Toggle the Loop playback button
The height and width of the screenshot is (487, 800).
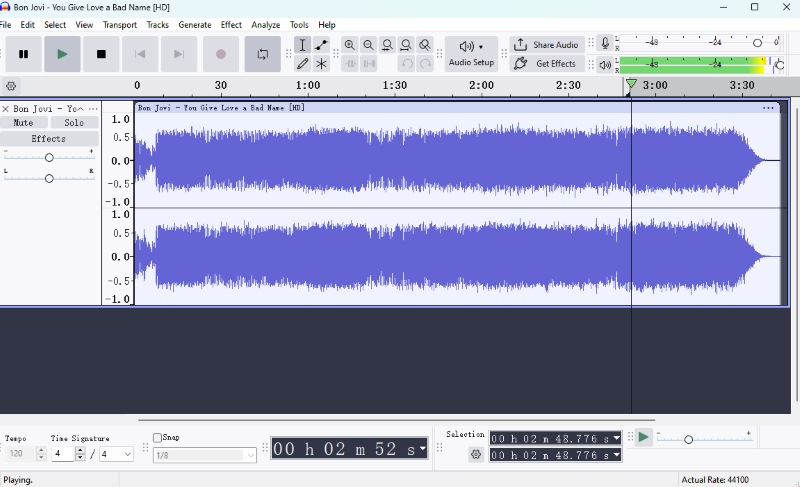pos(263,54)
